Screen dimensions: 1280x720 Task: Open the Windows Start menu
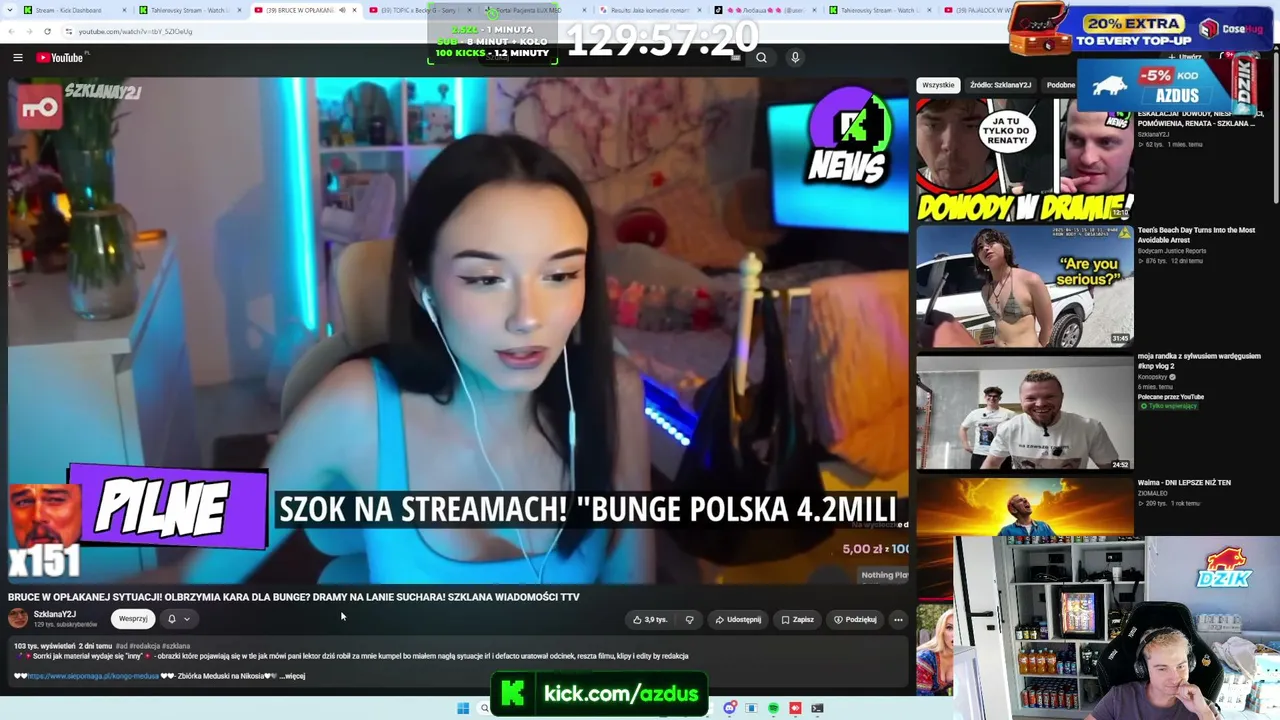[x=463, y=708]
